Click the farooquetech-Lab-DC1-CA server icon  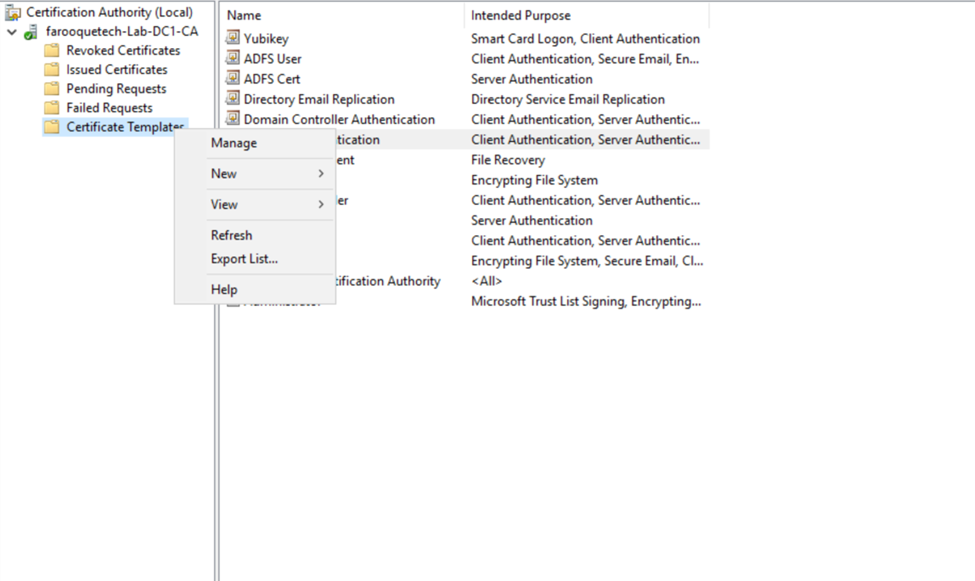click(x=30, y=32)
